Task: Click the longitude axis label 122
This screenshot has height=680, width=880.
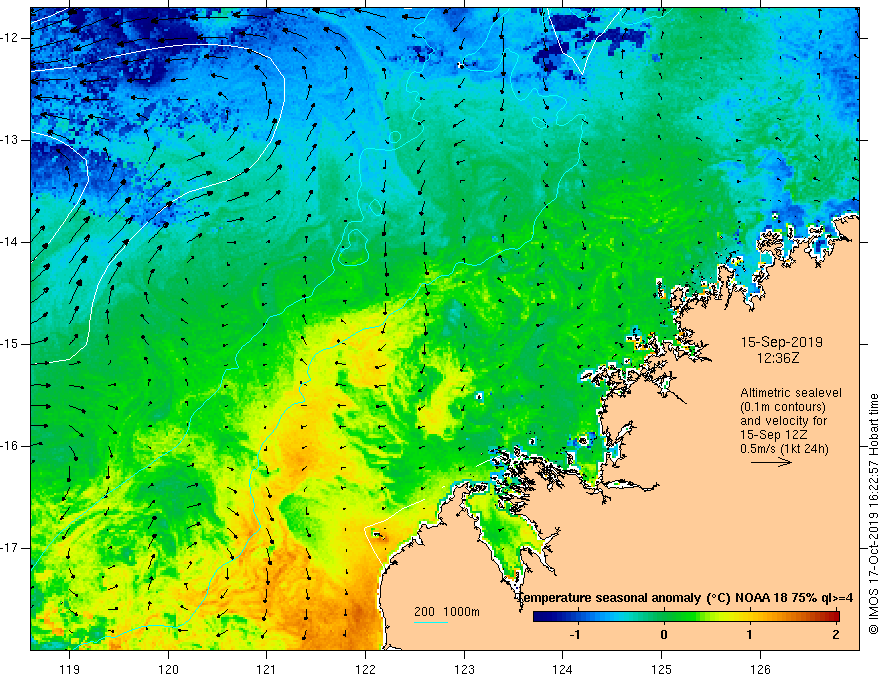Action: [365, 669]
